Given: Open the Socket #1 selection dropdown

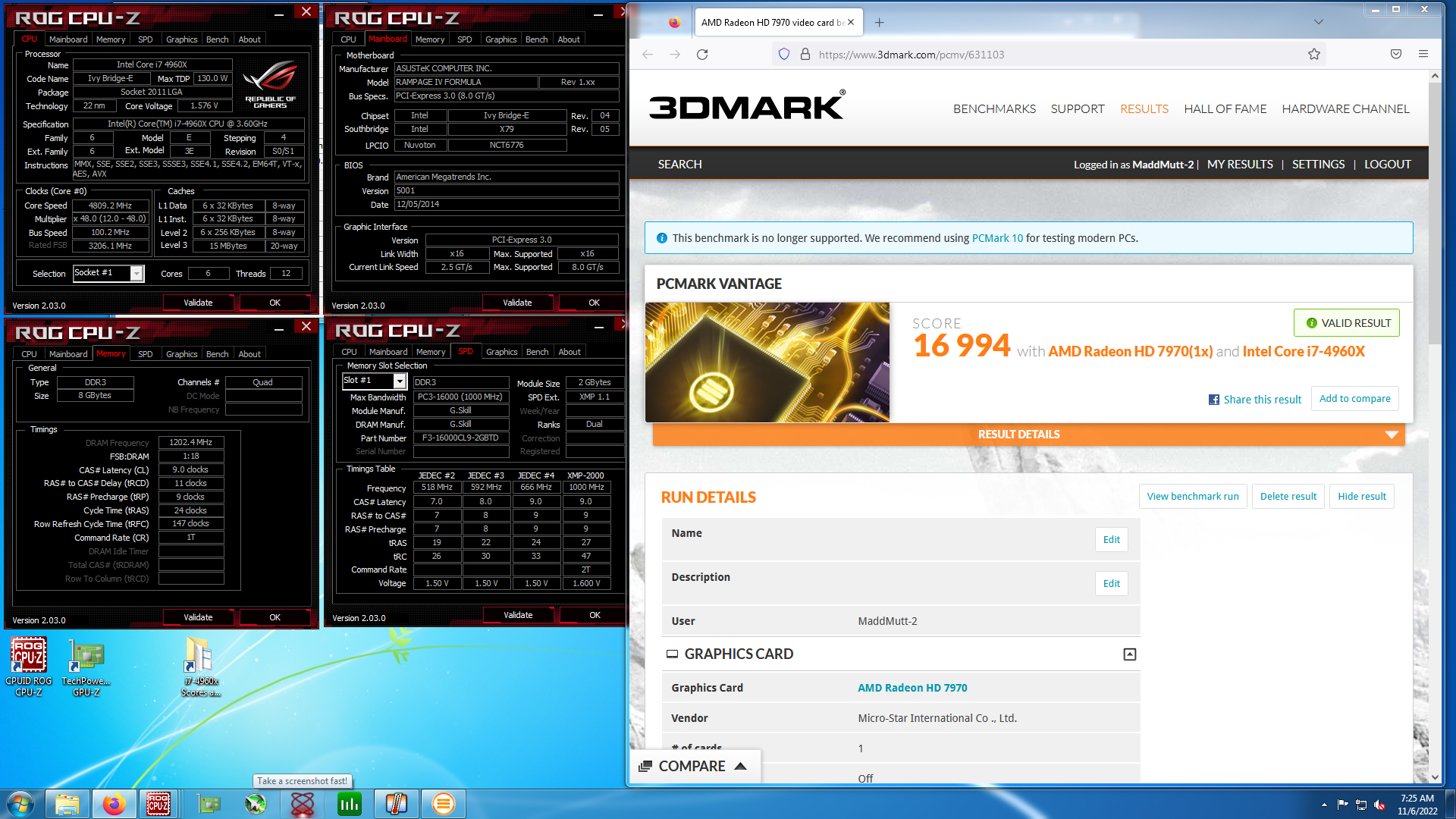Looking at the screenshot, I should point(136,273).
